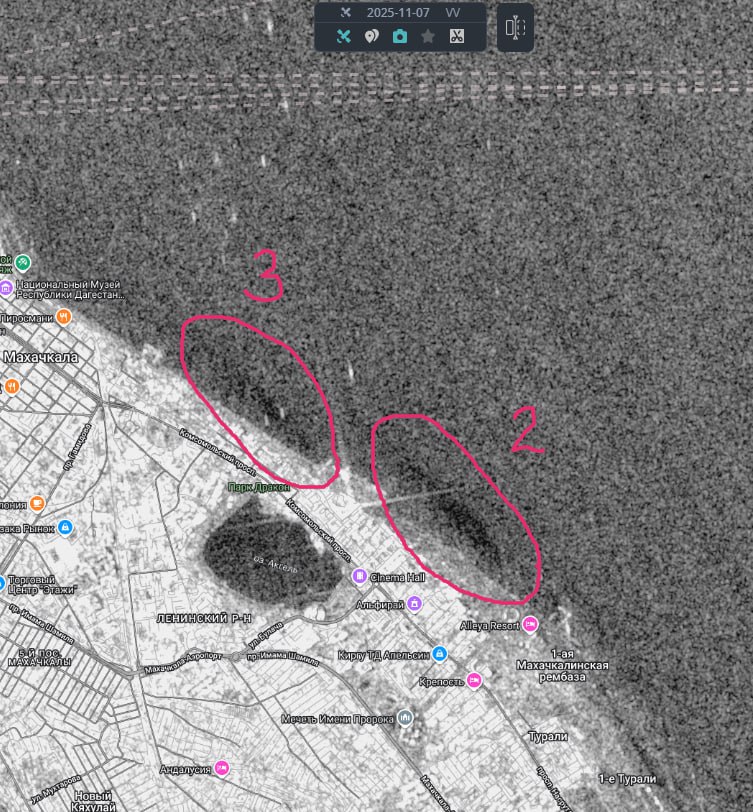This screenshot has height=812, width=753.
Task: Select the Мечеть Имени Пророка landmark icon
Action: point(404,717)
